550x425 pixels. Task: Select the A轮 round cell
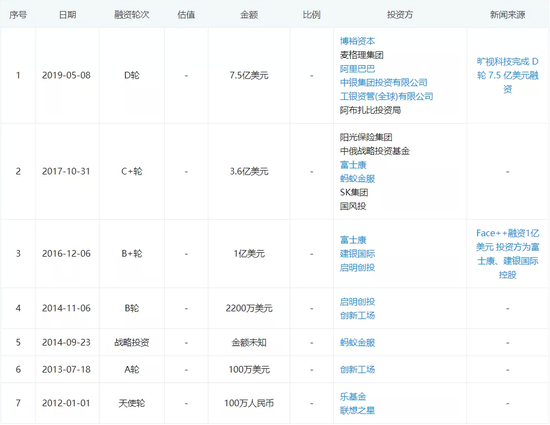[x=132, y=369]
